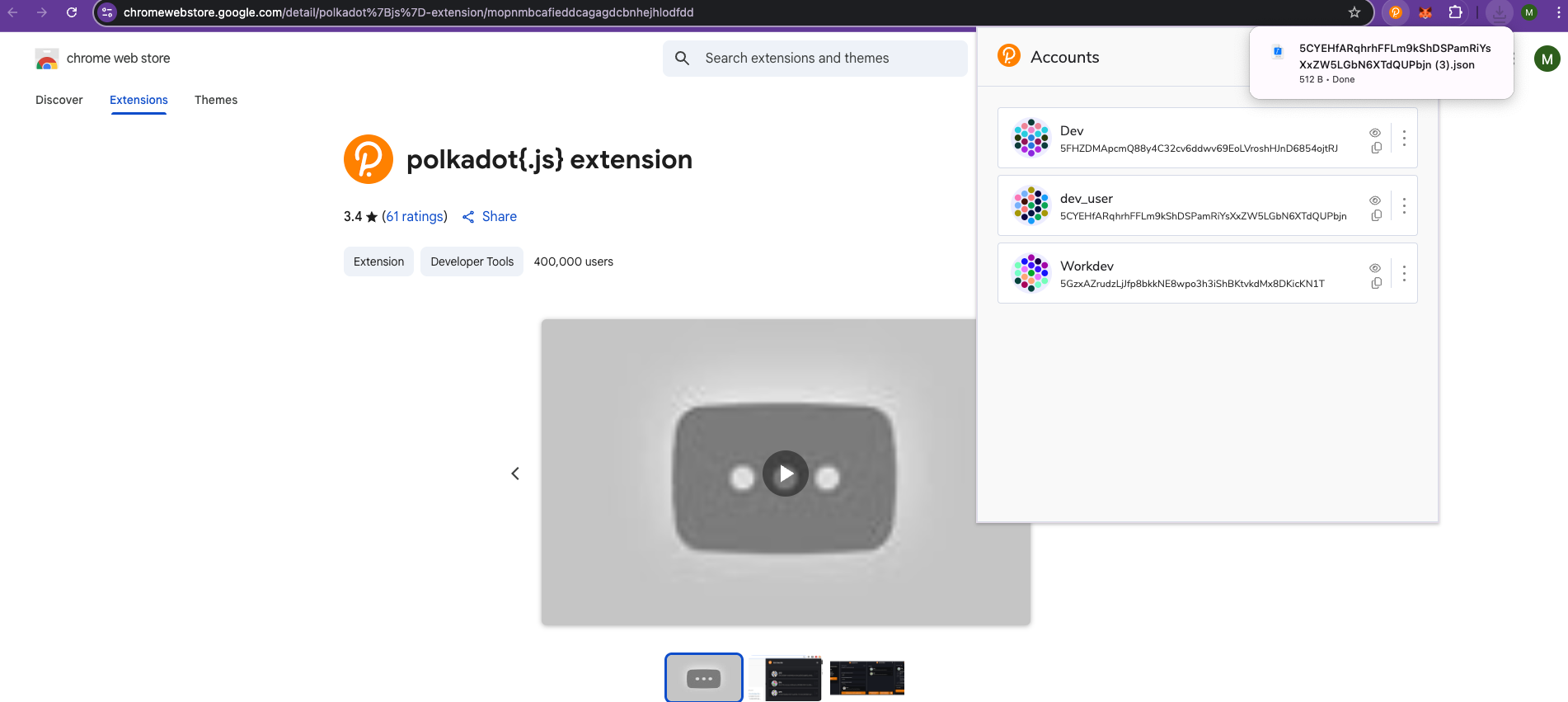Open the Extensions puzzle piece menu

click(1456, 12)
